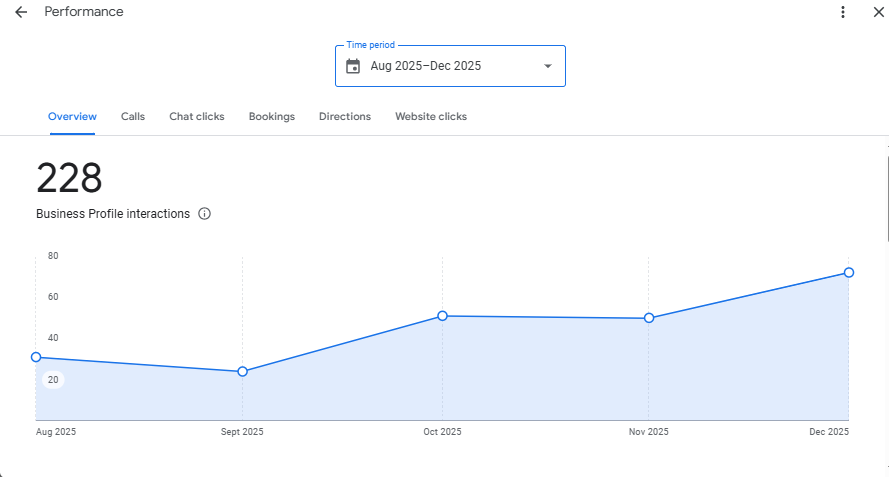Expand the Time period dropdown arrow
This screenshot has width=889, height=477.
tap(548, 66)
